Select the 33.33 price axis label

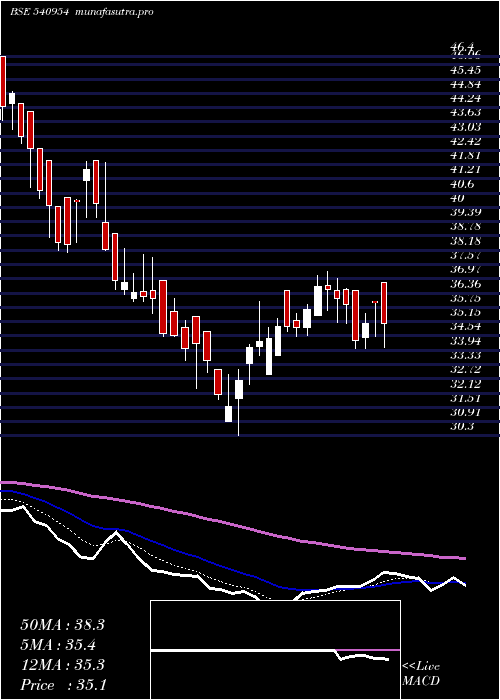(466, 355)
